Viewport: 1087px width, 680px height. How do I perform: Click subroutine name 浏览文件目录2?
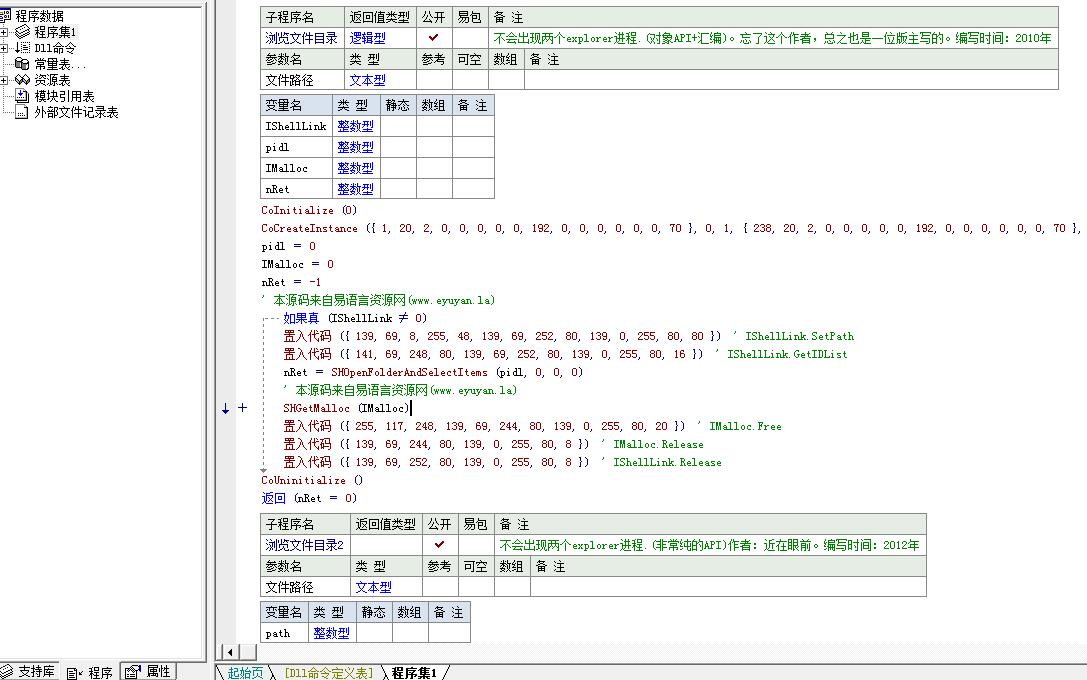(x=304, y=545)
